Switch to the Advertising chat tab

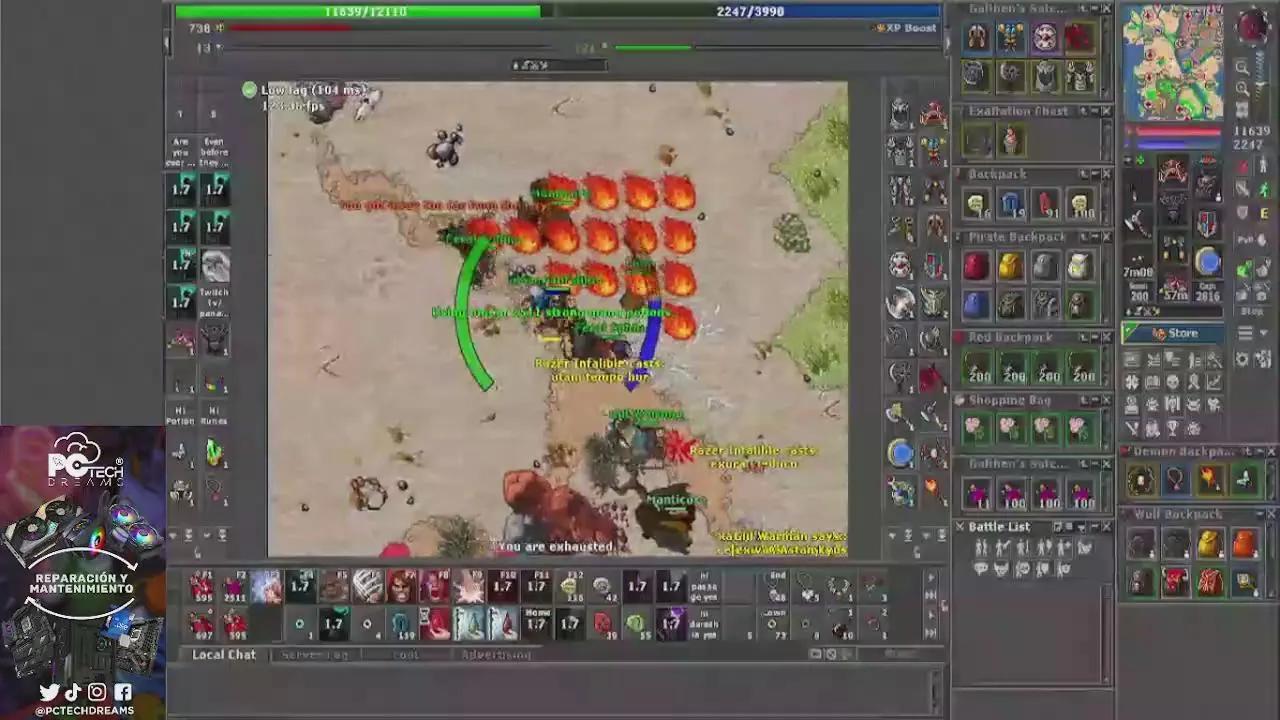496,655
